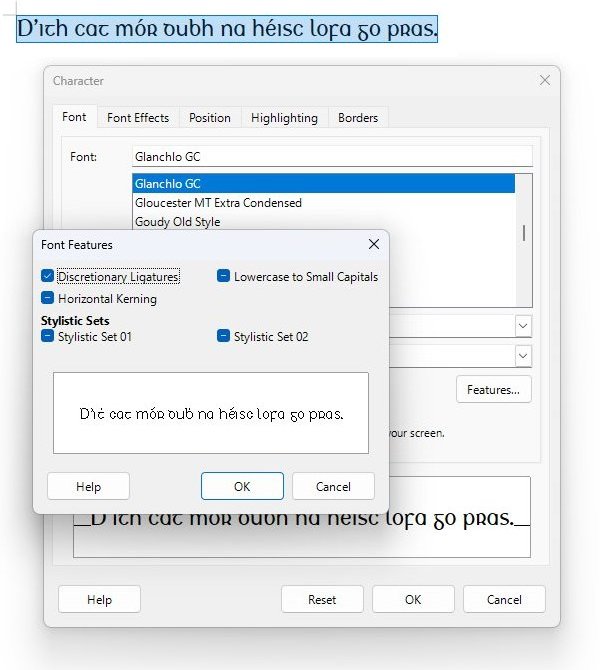Screen dimensions: 600x670
Task: Toggle Discretionary Ligatures checkbox
Action: [x=47, y=276]
